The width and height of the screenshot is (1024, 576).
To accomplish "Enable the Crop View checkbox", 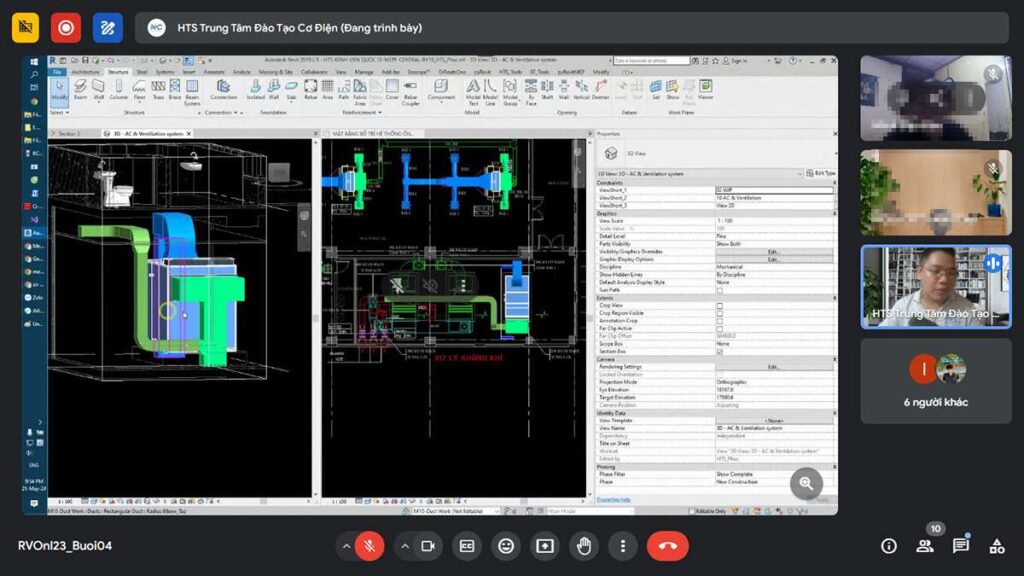I will 720,305.
